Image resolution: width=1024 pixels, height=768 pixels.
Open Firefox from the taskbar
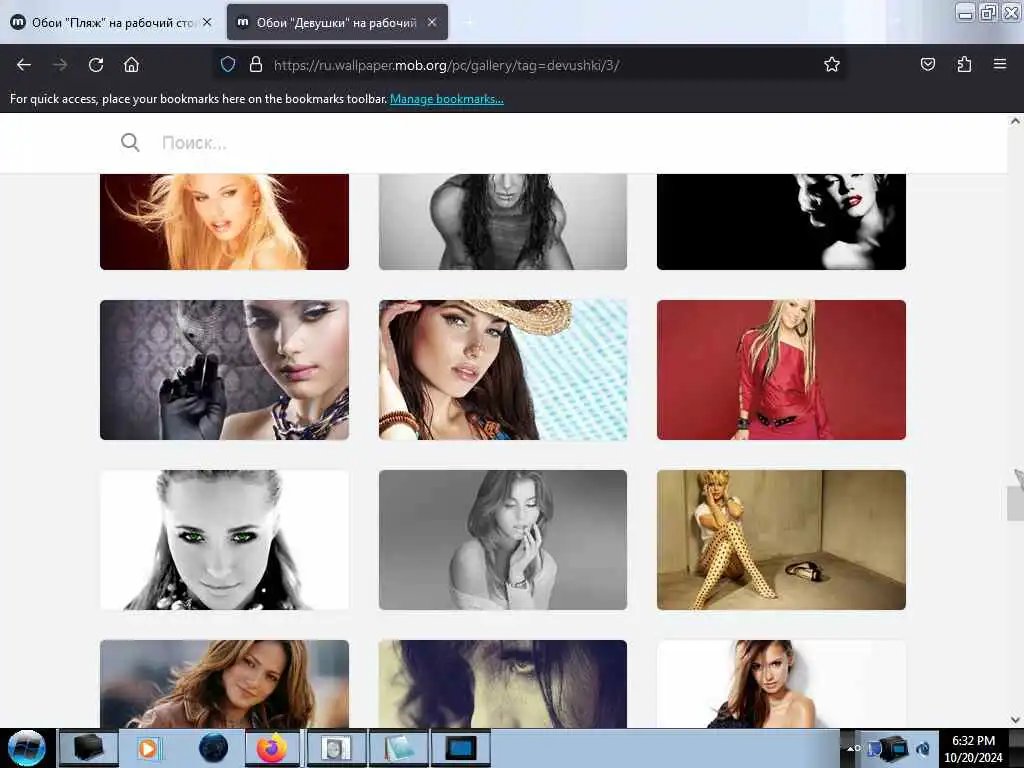[272, 748]
